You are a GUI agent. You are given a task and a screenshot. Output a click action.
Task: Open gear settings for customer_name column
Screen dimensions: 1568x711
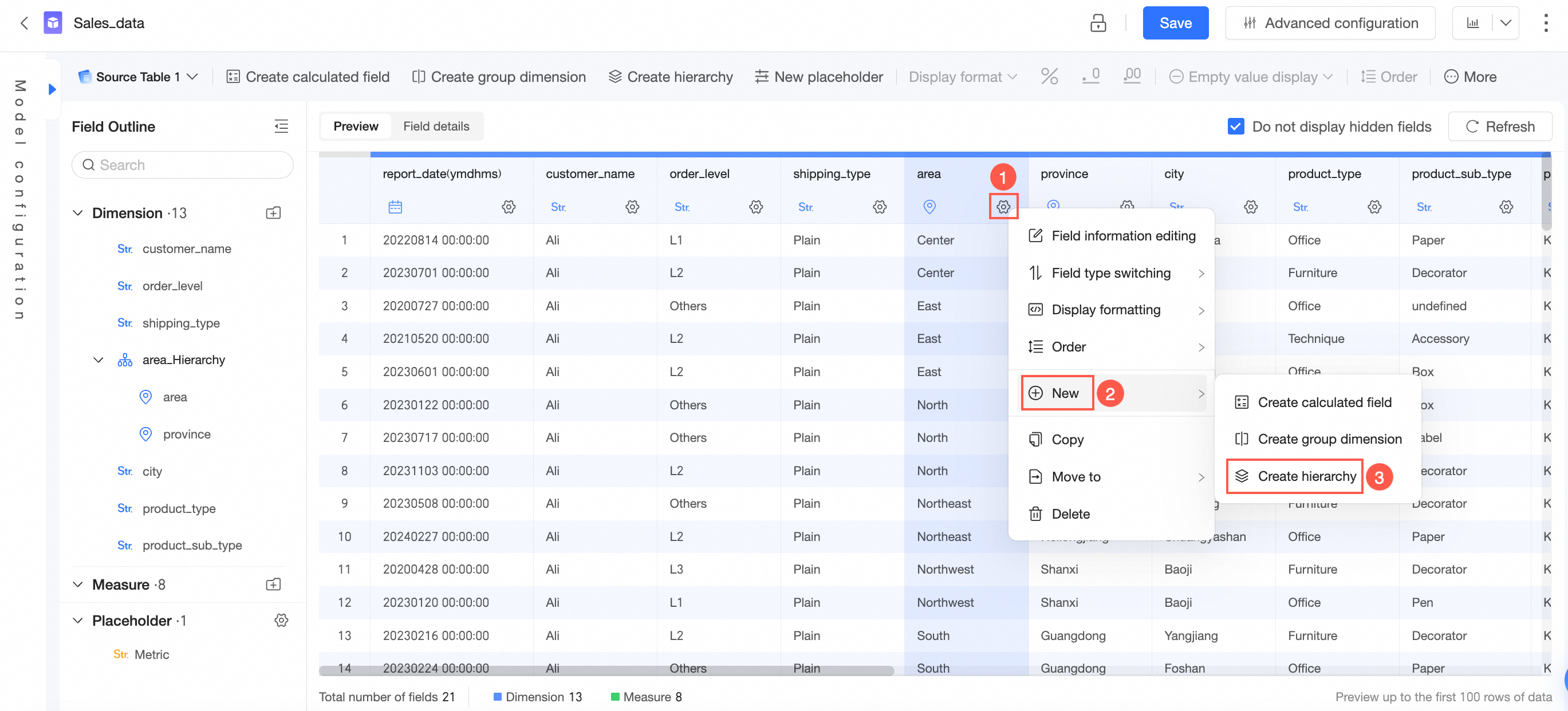[632, 207]
